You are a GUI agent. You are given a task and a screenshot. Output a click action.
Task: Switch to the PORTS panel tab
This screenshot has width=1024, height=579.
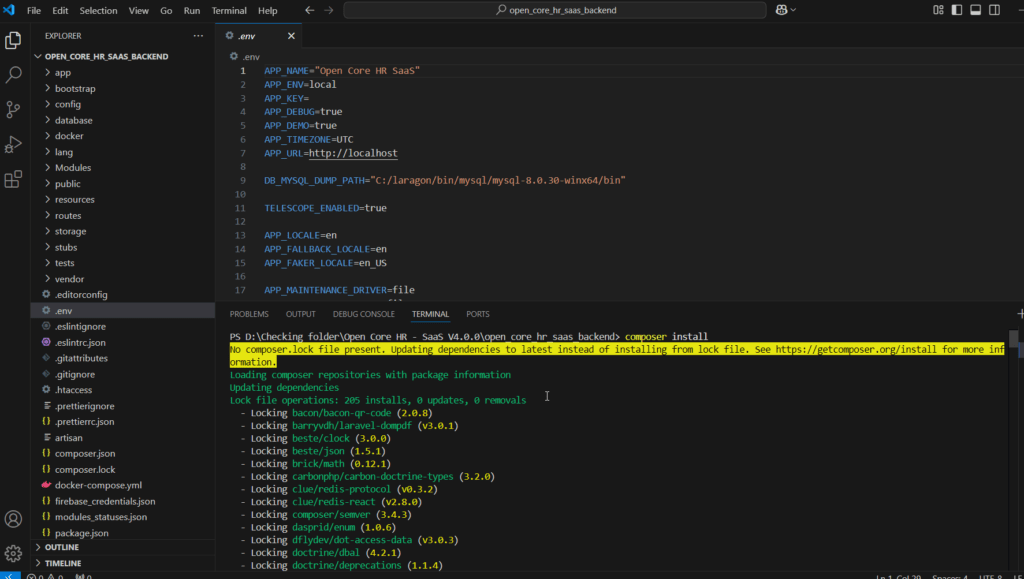pos(478,314)
